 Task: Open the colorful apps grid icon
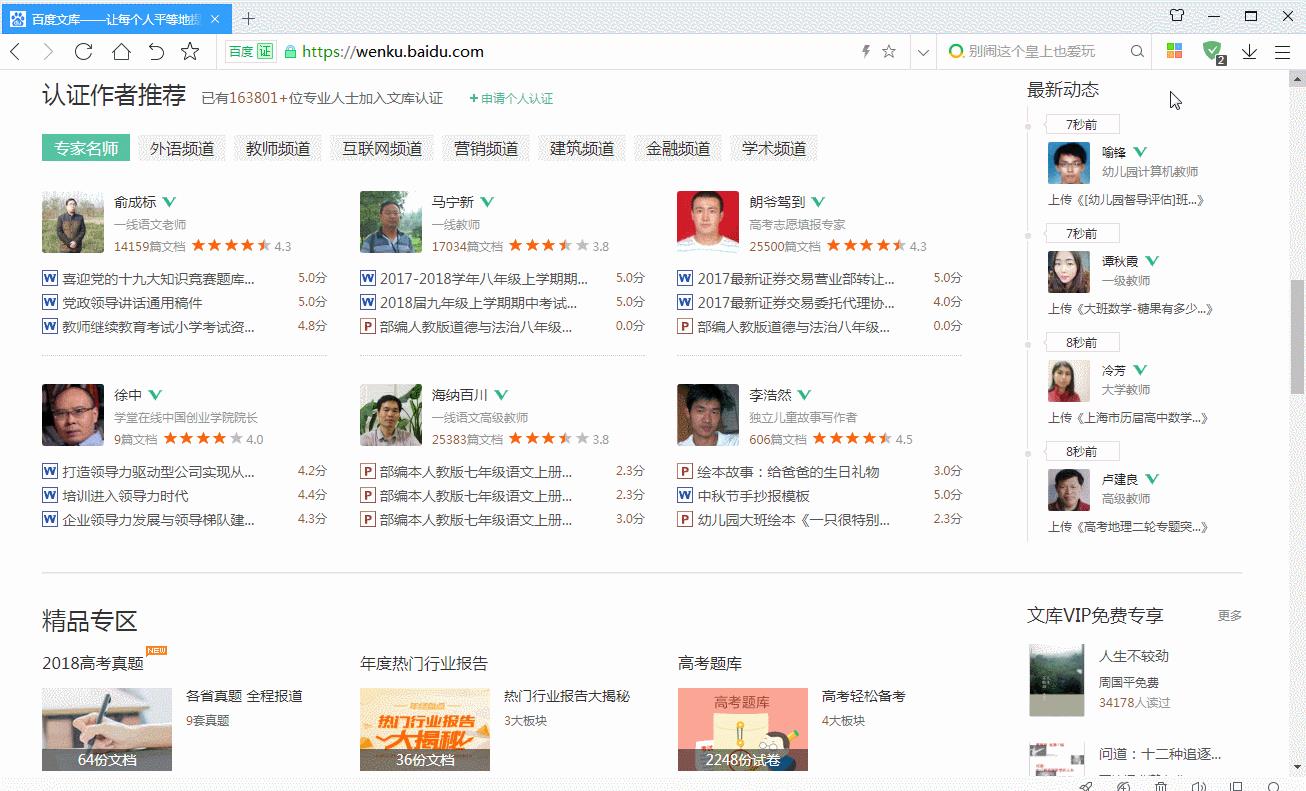tap(1175, 52)
